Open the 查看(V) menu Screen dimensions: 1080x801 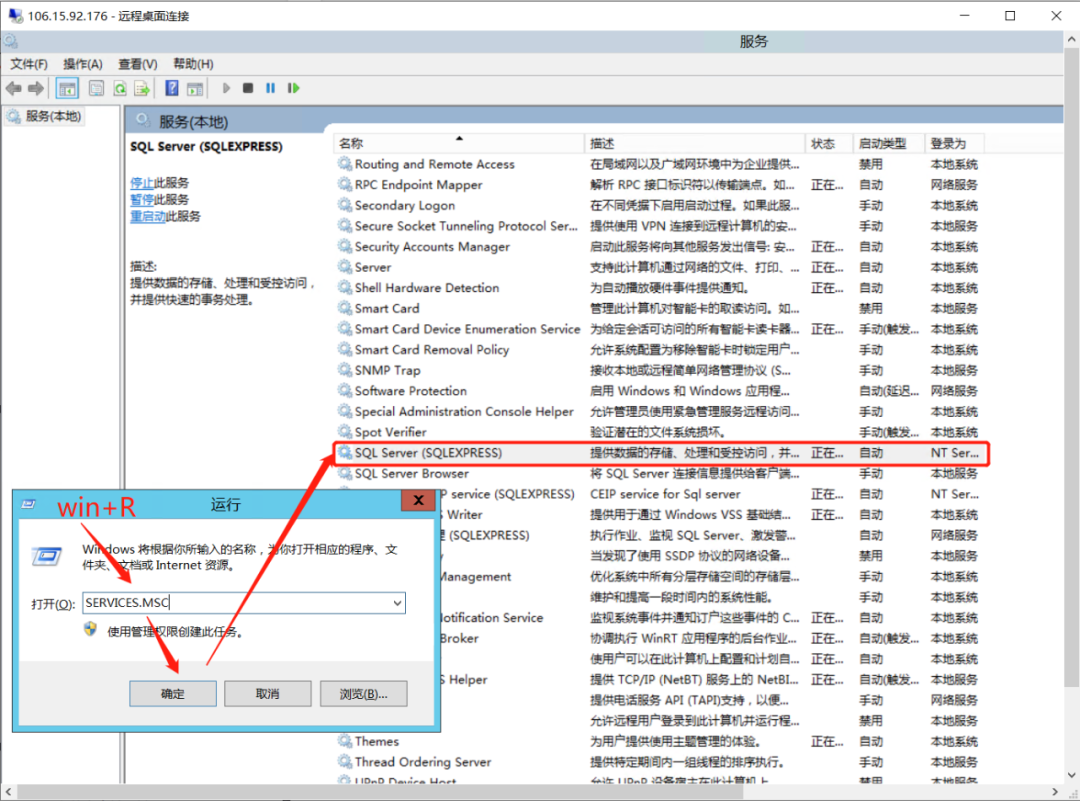click(138, 64)
